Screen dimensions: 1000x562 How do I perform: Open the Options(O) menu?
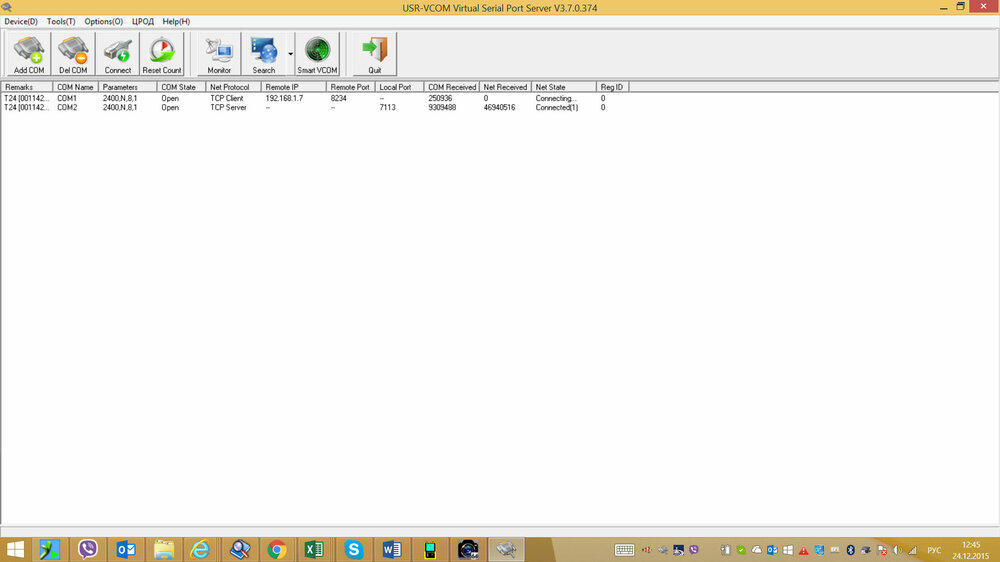point(103,21)
